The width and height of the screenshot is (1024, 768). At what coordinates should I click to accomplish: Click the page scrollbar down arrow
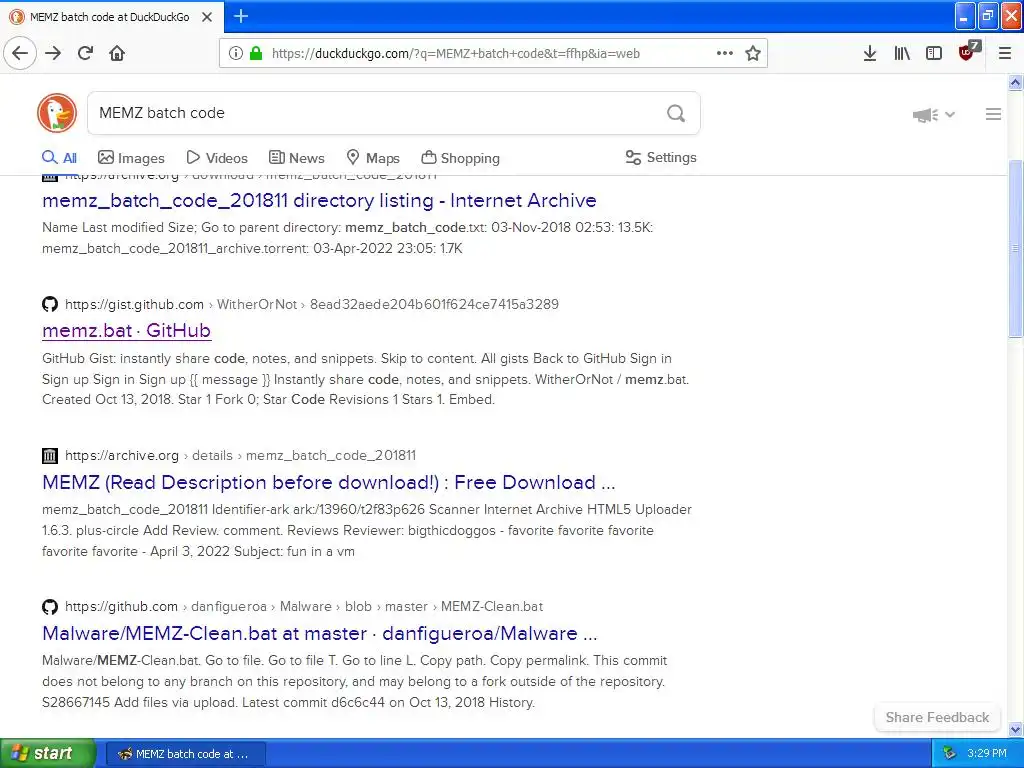tap(1016, 729)
